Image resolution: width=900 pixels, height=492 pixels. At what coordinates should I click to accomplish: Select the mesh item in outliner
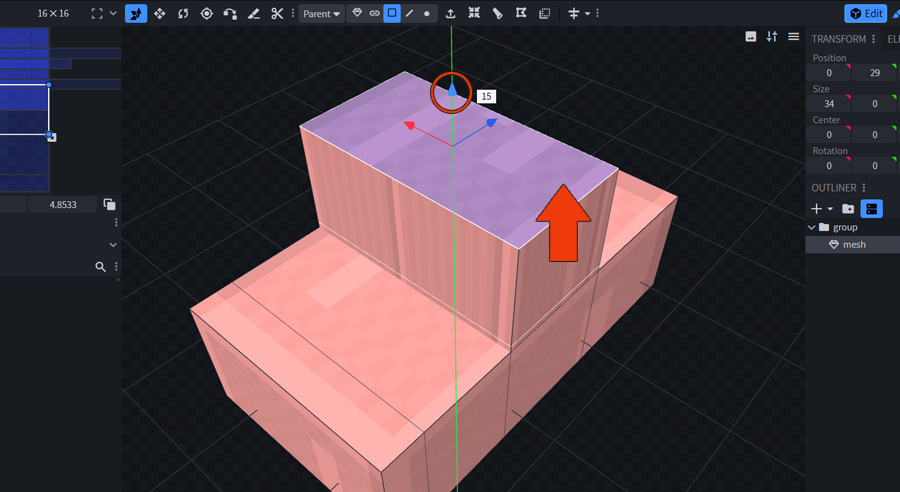[853, 244]
